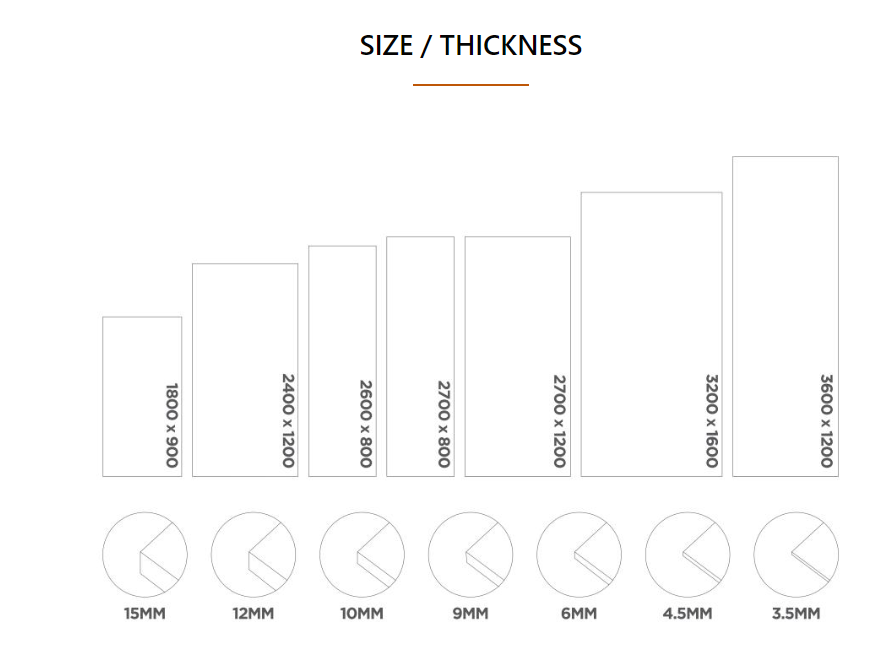Select the 6MM thickness circle icon

click(x=579, y=554)
